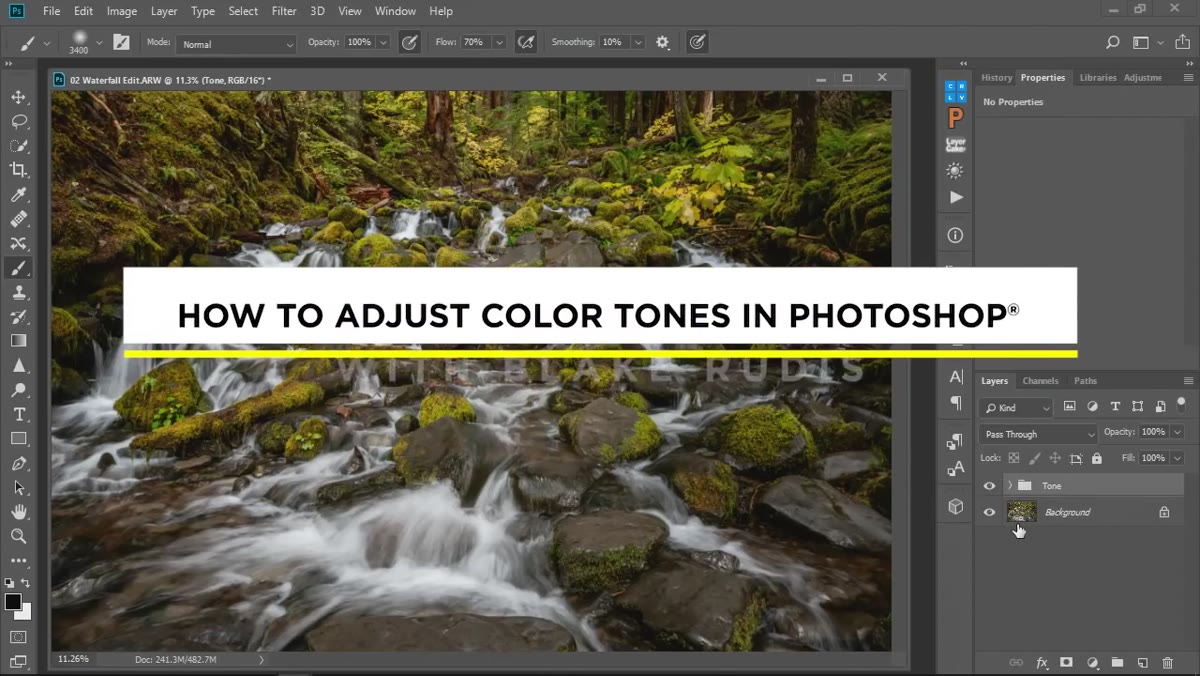Open the Info panel icon
The height and width of the screenshot is (676, 1200).
[x=956, y=235]
